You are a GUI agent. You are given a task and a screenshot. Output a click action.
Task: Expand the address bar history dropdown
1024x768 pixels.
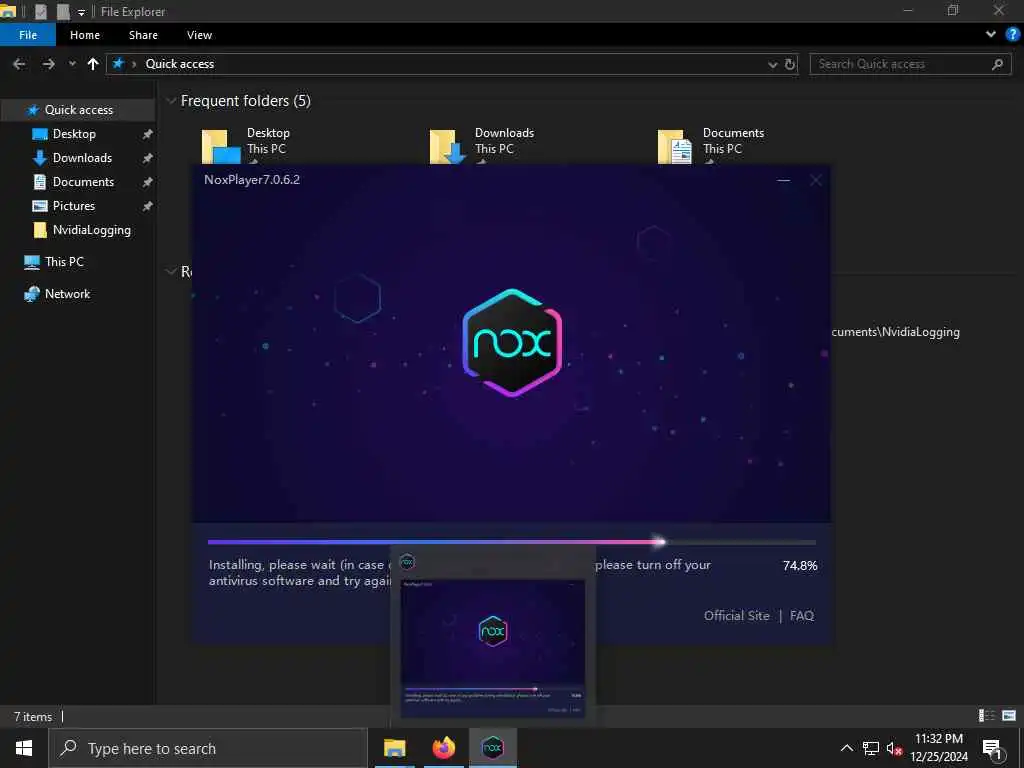(x=773, y=64)
